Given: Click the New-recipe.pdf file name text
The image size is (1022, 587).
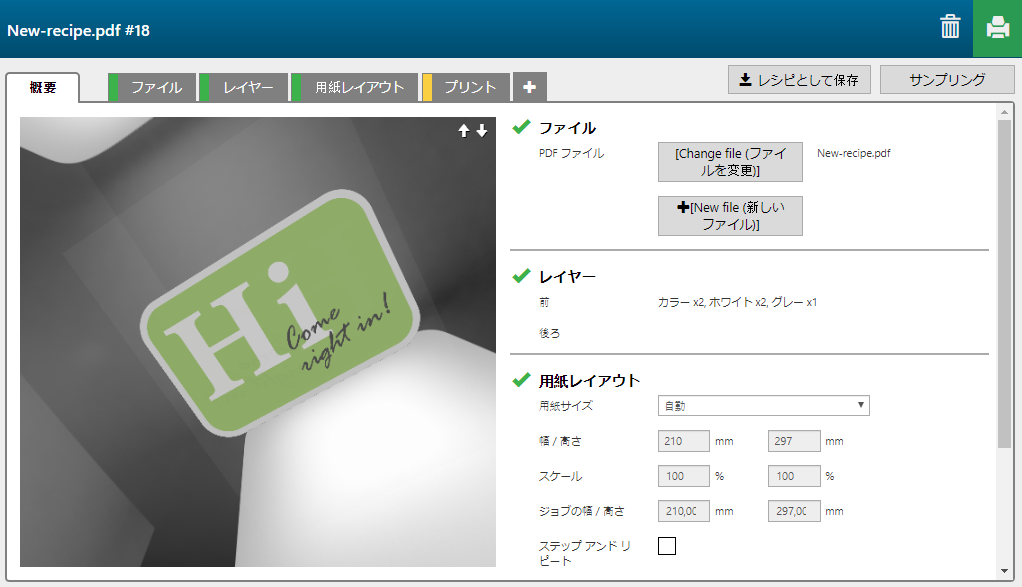Looking at the screenshot, I should tap(853, 153).
